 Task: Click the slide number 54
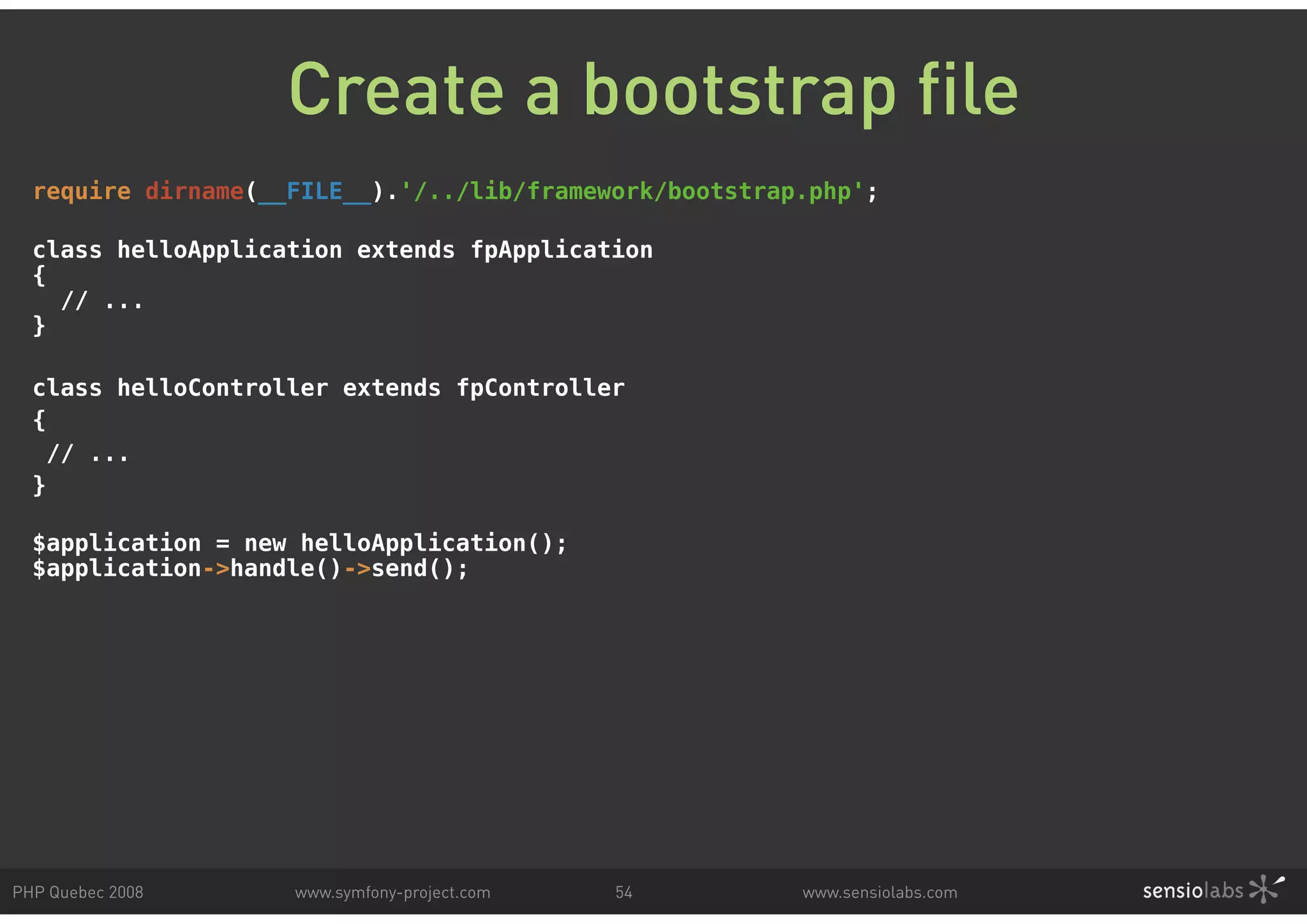point(624,893)
